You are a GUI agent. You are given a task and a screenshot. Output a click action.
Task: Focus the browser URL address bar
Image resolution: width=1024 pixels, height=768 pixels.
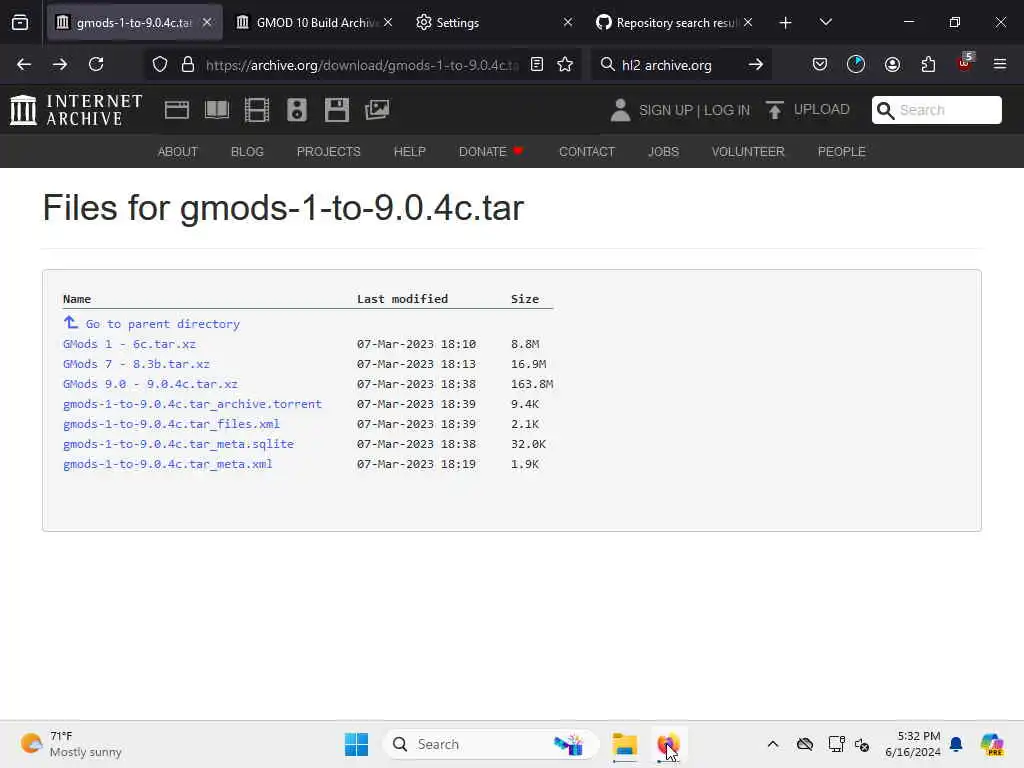click(x=362, y=65)
